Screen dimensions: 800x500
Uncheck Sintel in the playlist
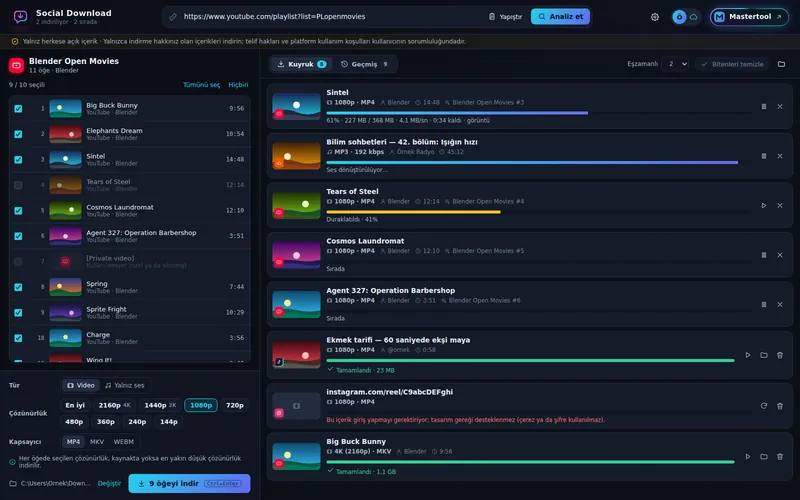coord(18,160)
